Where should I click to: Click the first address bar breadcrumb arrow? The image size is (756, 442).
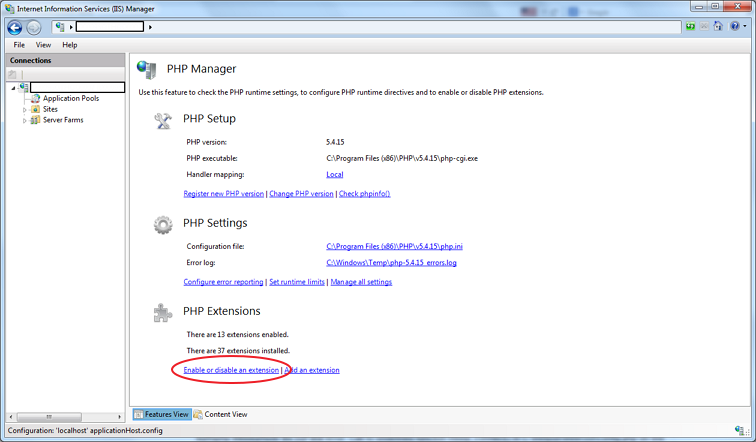[x=71, y=27]
